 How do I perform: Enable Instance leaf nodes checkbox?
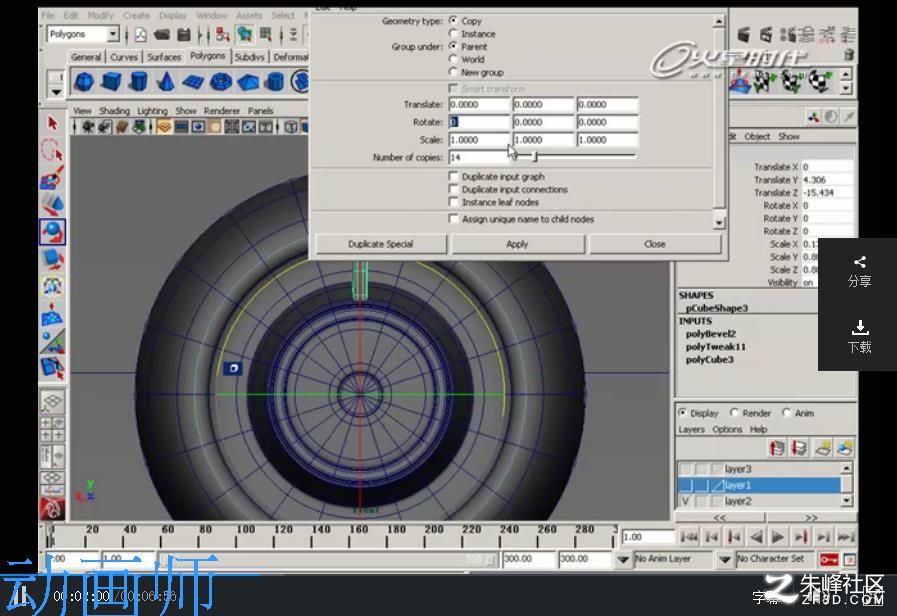pos(454,202)
